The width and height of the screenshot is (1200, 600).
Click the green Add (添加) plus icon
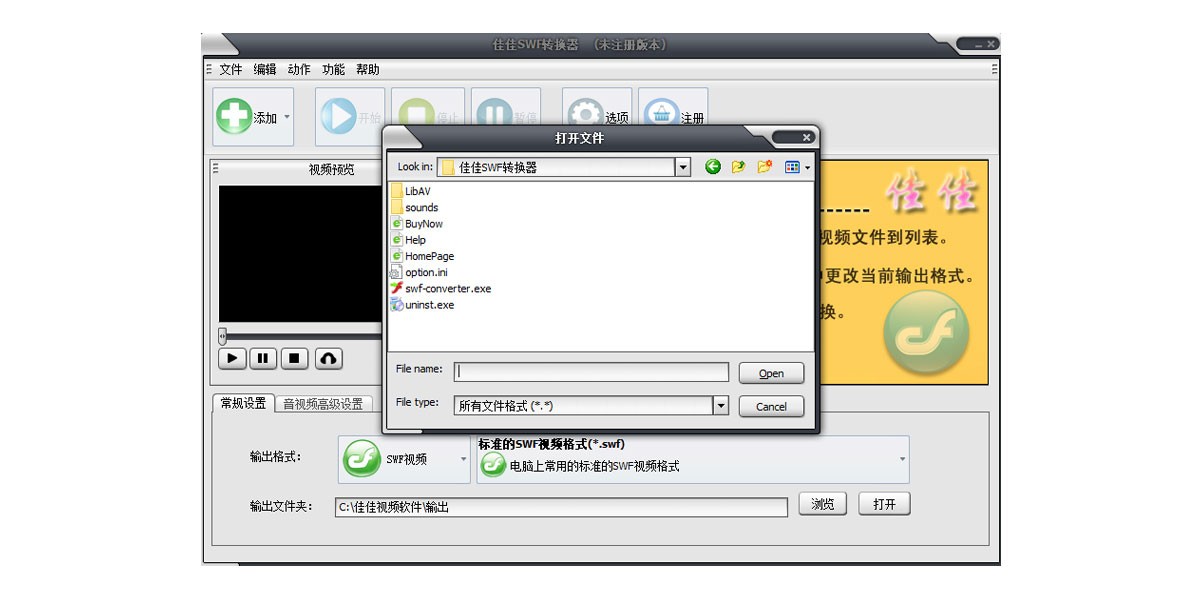tap(234, 117)
